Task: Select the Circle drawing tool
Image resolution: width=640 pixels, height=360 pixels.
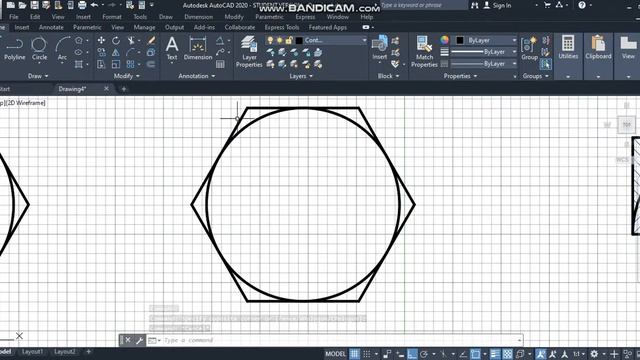Action: click(39, 48)
